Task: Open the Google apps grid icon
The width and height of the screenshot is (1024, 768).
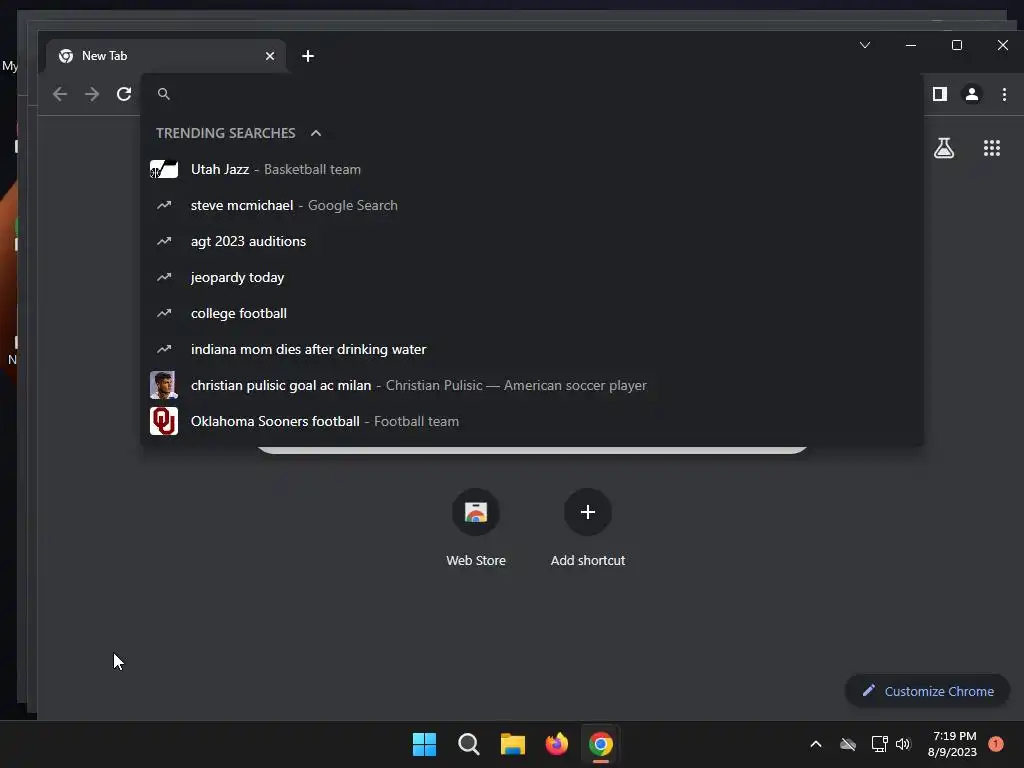Action: [992, 148]
